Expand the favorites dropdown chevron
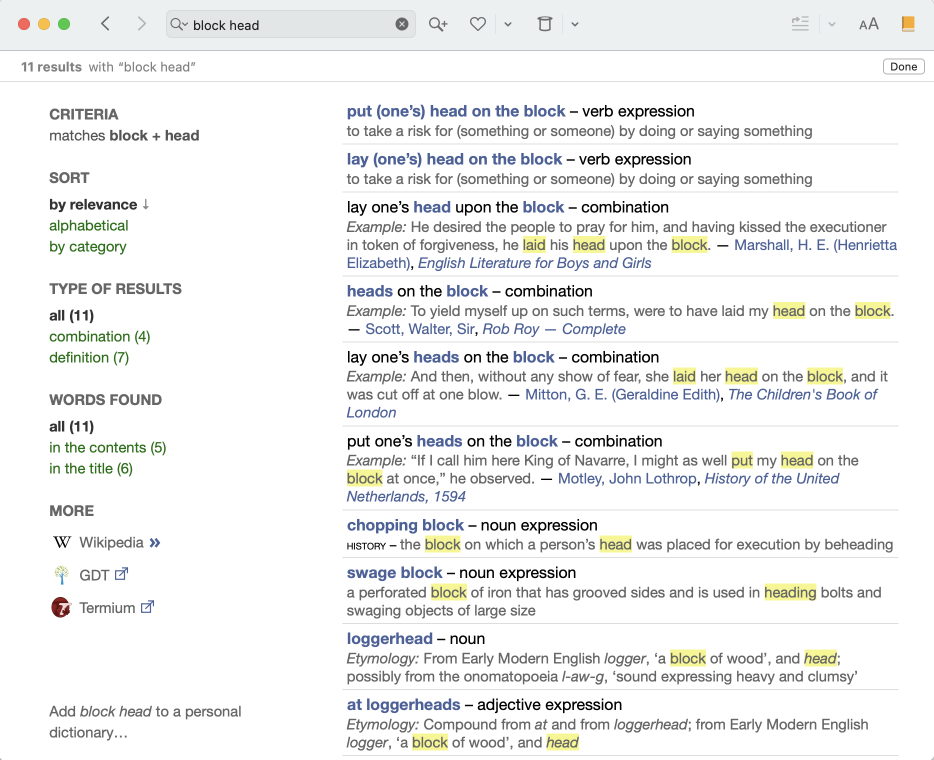 click(x=508, y=24)
